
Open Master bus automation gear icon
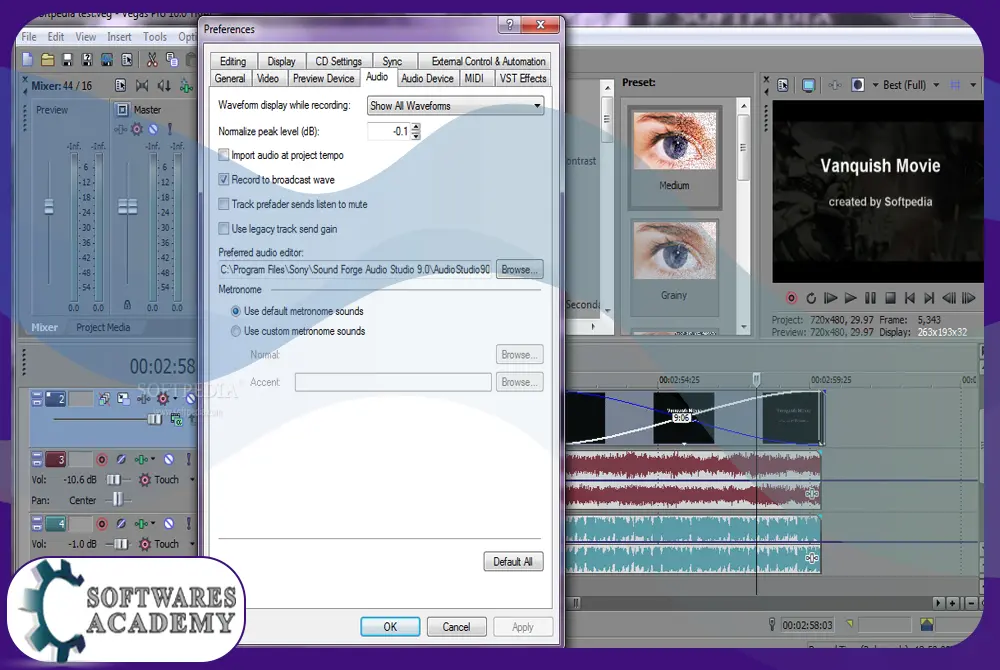click(136, 129)
